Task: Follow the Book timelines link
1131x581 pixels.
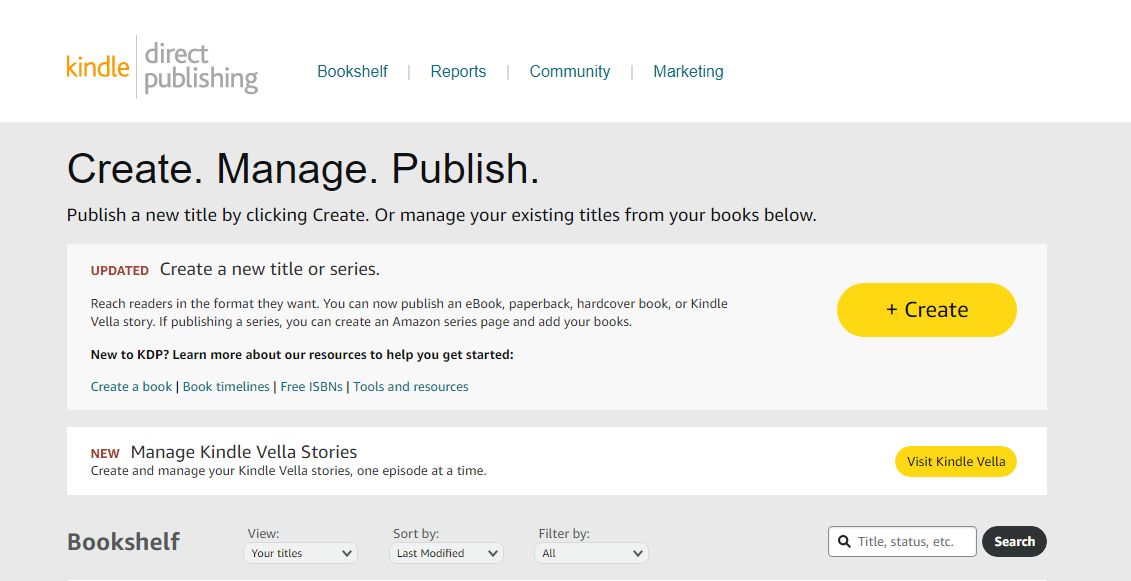Action: [226, 387]
